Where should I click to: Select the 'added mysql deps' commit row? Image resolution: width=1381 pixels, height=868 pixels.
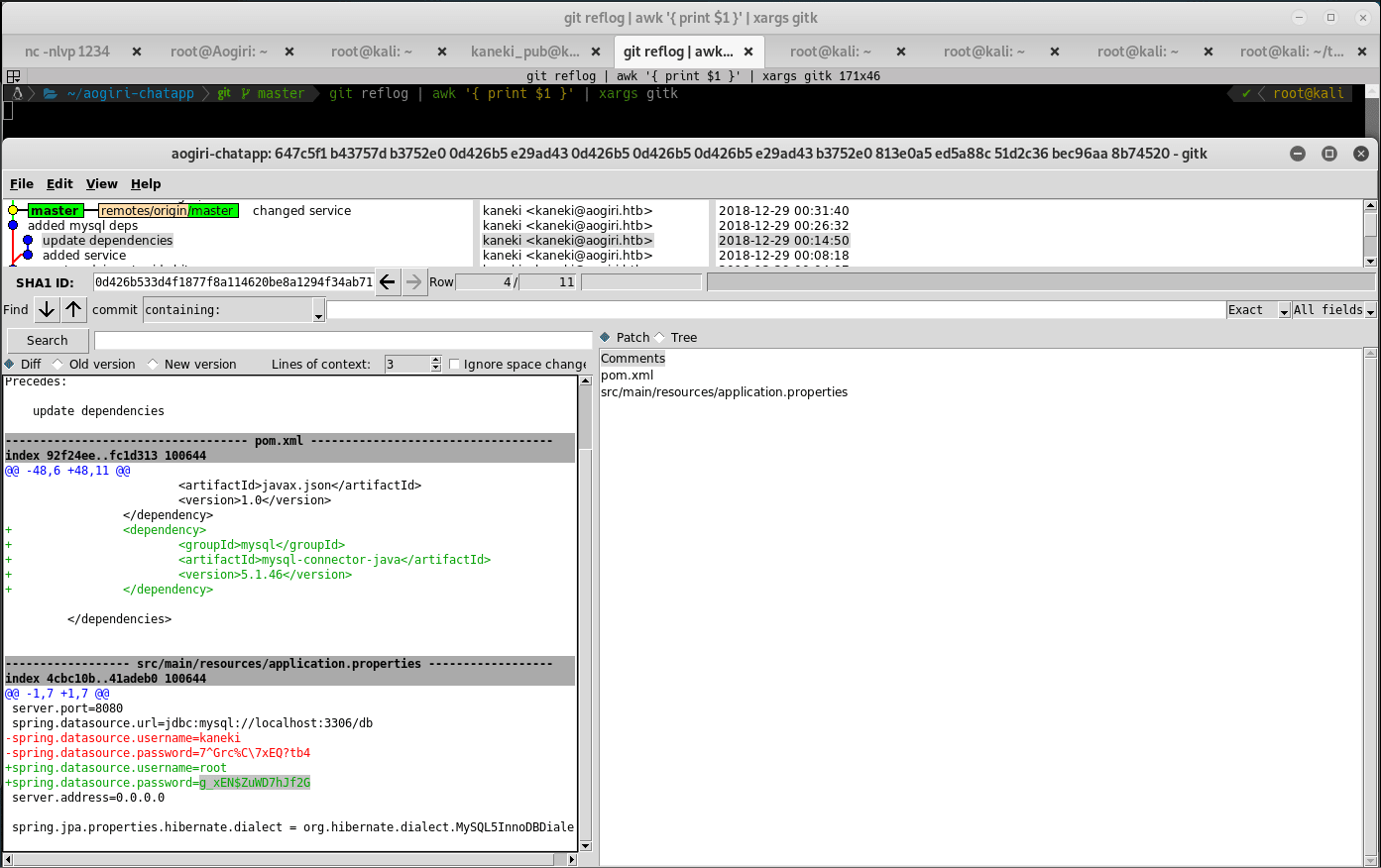[83, 225]
